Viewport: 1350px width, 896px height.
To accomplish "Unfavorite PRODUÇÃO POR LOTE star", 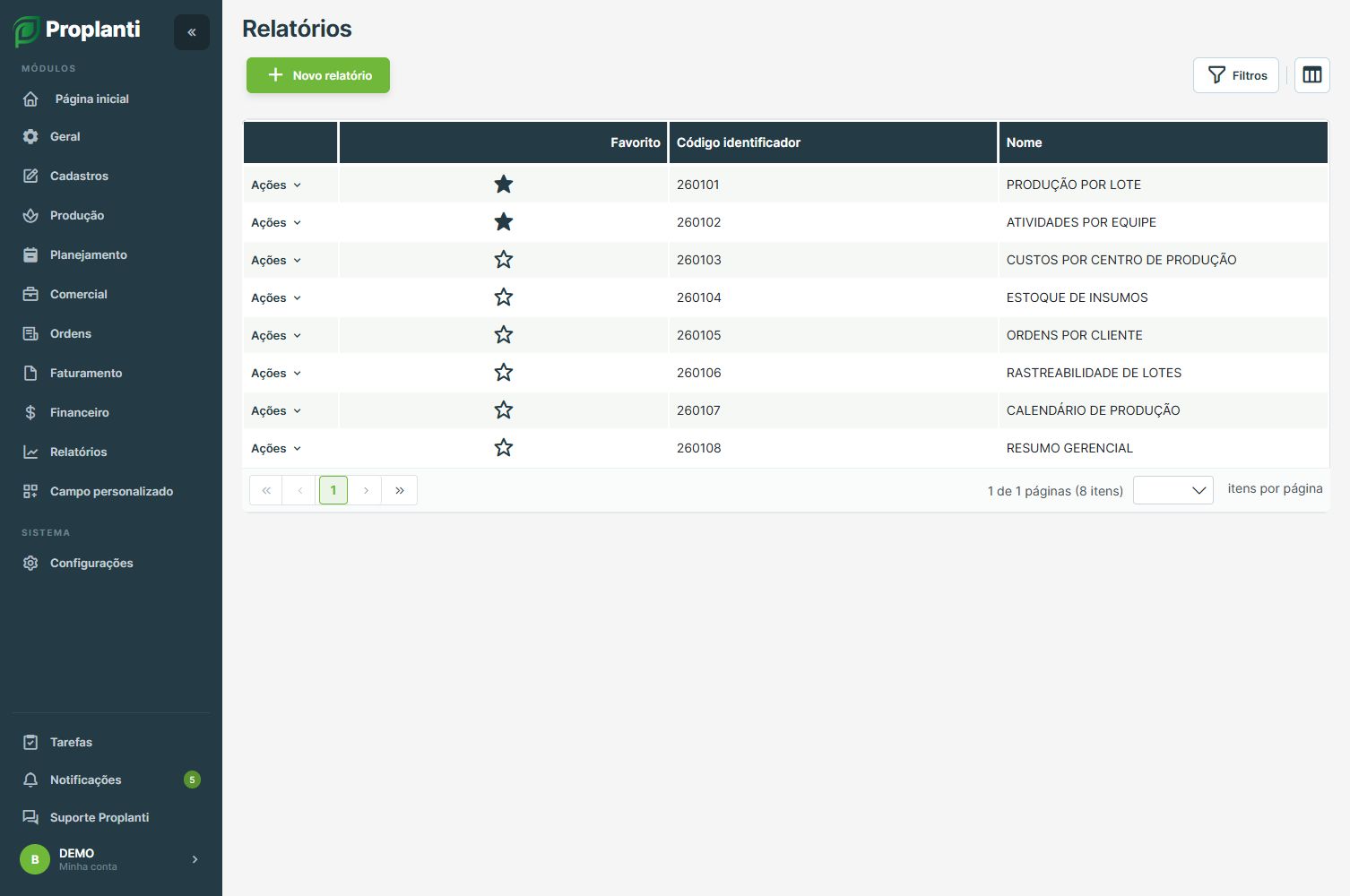I will coord(504,185).
